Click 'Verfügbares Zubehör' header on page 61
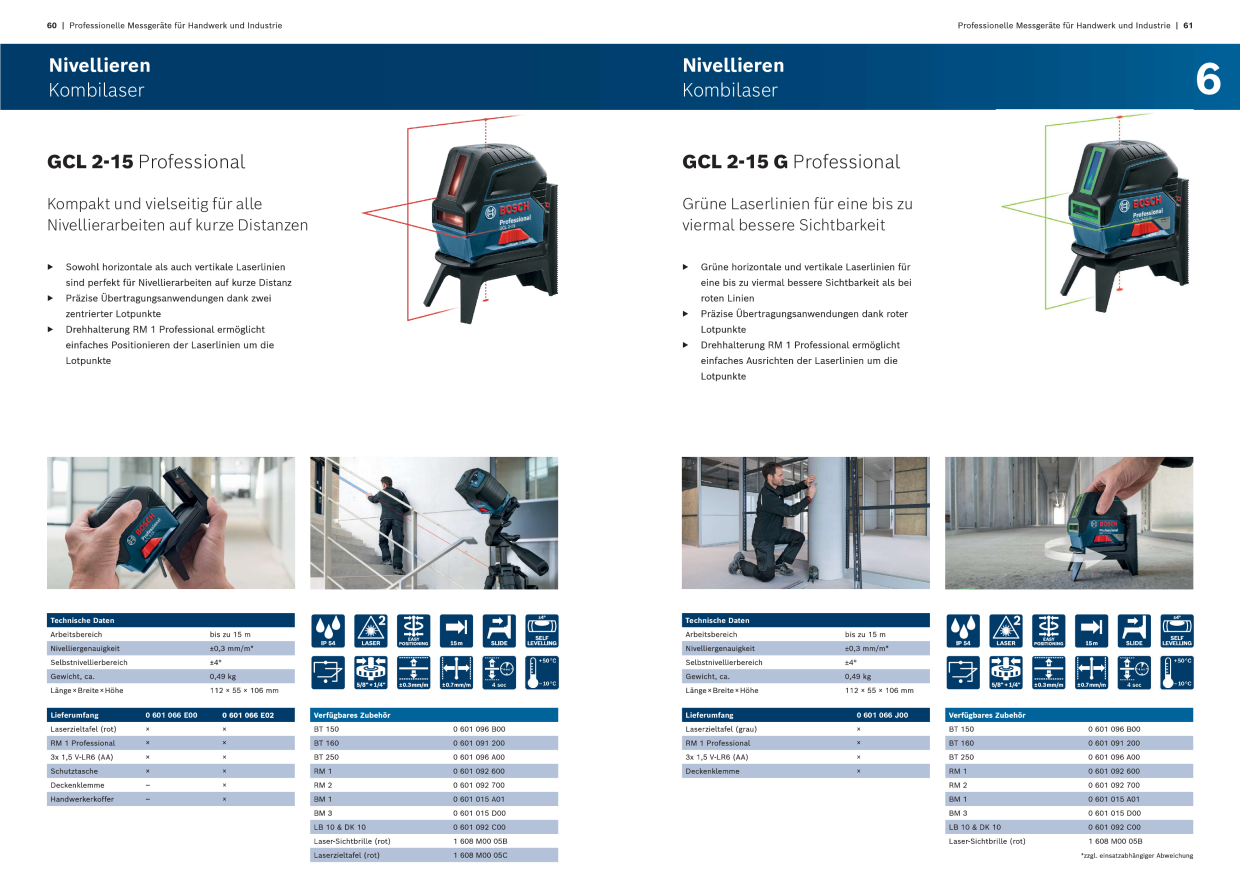The image size is (1240, 876). [x=1069, y=715]
